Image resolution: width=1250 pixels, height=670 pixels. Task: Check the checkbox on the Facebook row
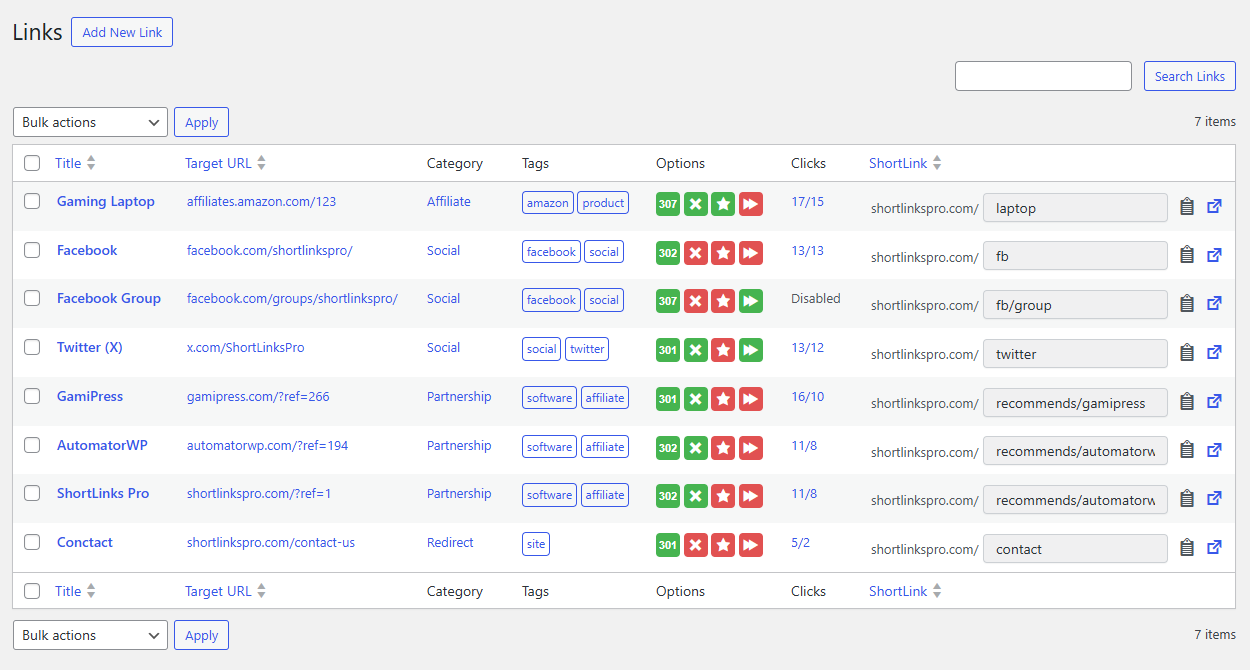point(31,250)
